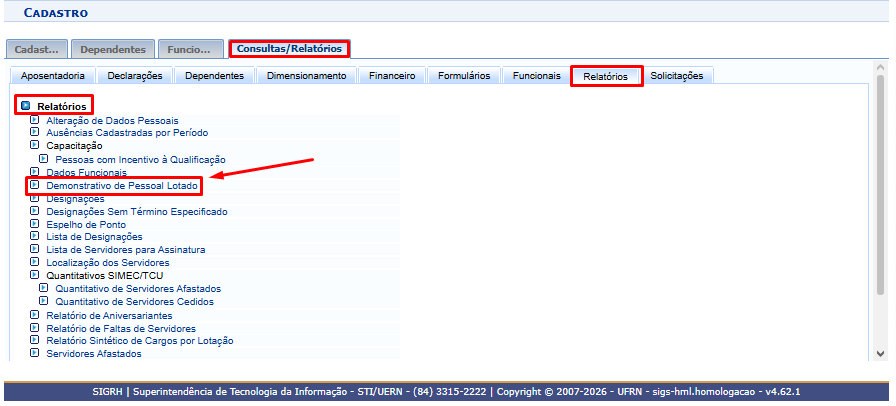Select the Consultas/Relatórios tab

[x=289, y=49]
